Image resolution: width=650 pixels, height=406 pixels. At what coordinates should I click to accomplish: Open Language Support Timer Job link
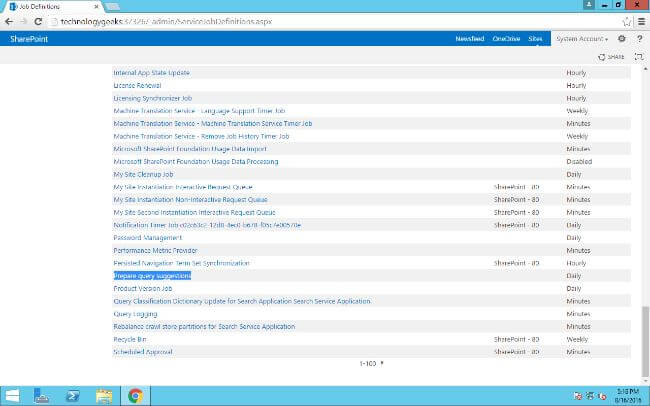(199, 111)
